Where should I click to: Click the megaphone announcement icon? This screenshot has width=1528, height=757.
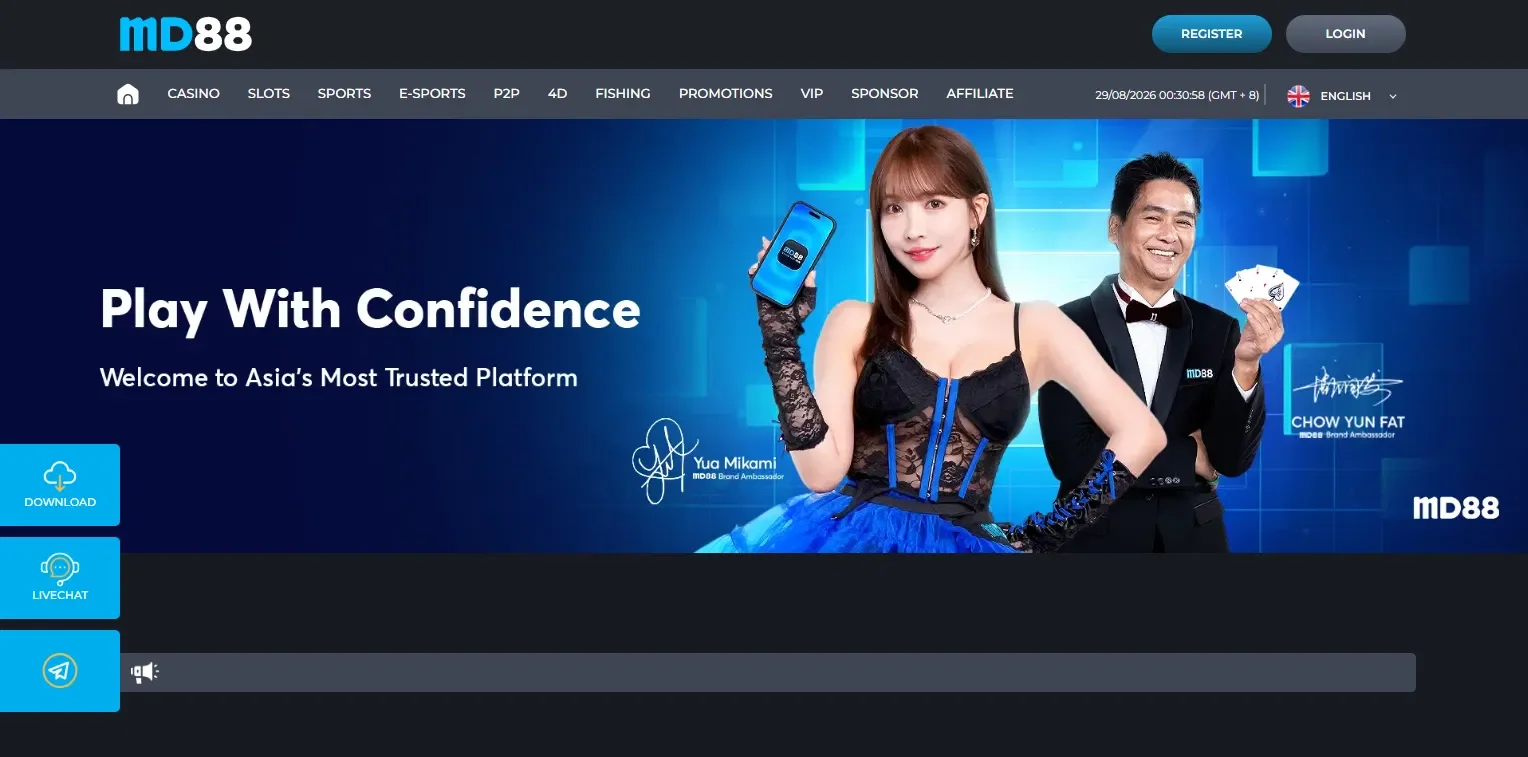coord(145,672)
